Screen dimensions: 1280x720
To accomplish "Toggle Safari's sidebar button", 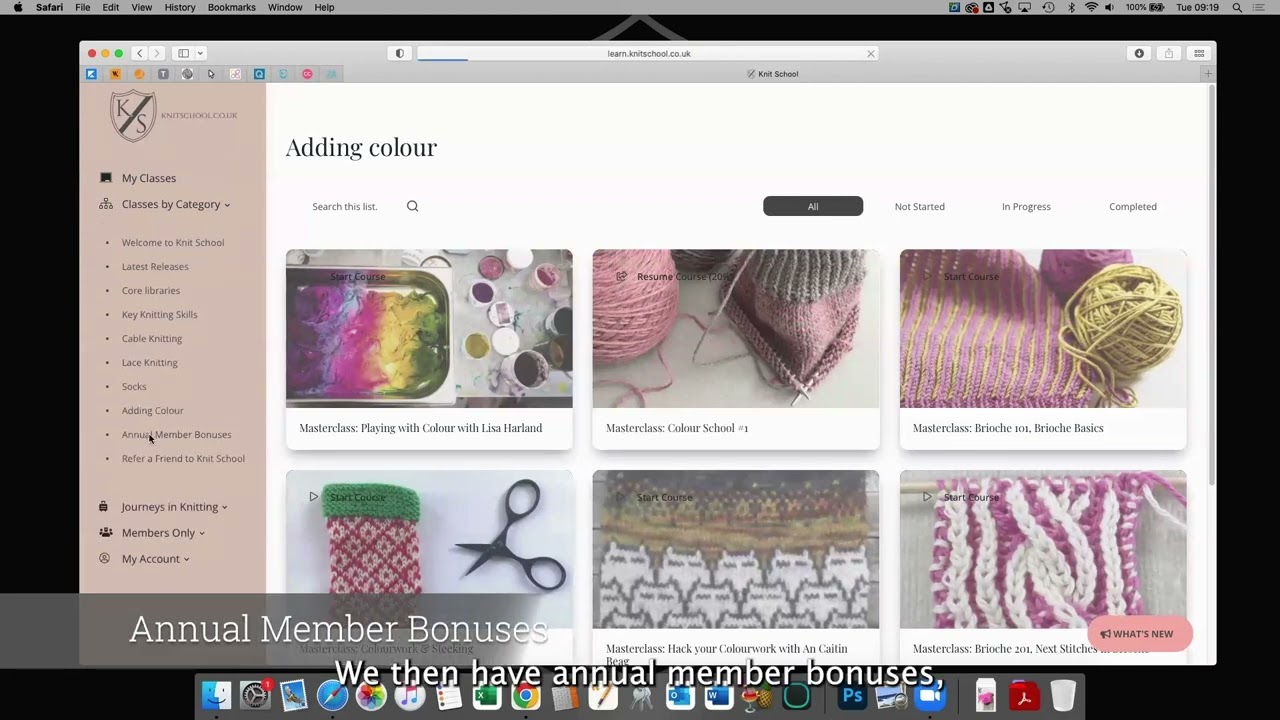I will [183, 53].
